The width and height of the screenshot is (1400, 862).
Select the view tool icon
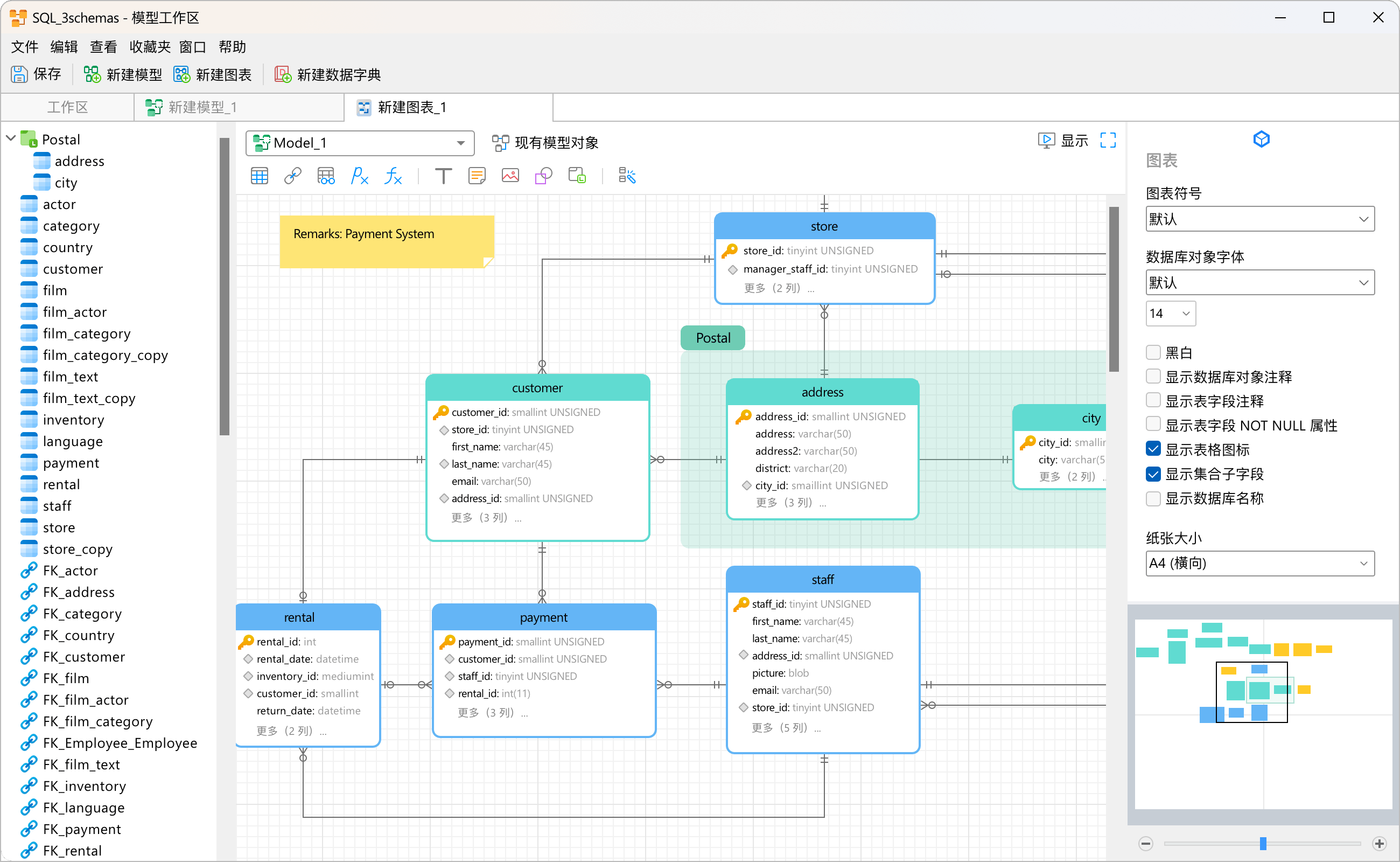[x=326, y=176]
